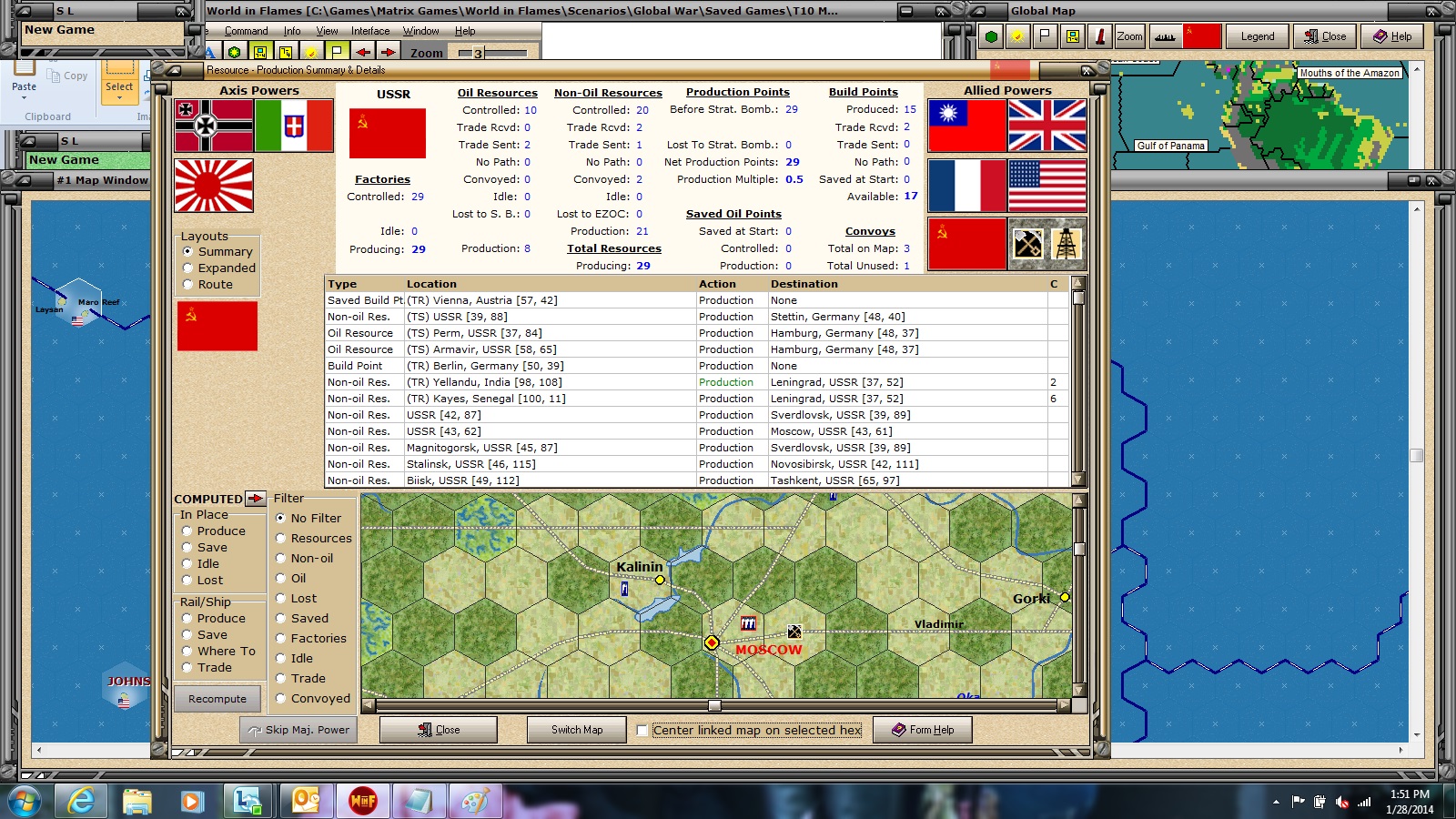
Task: Select the United States flag
Action: (1047, 186)
